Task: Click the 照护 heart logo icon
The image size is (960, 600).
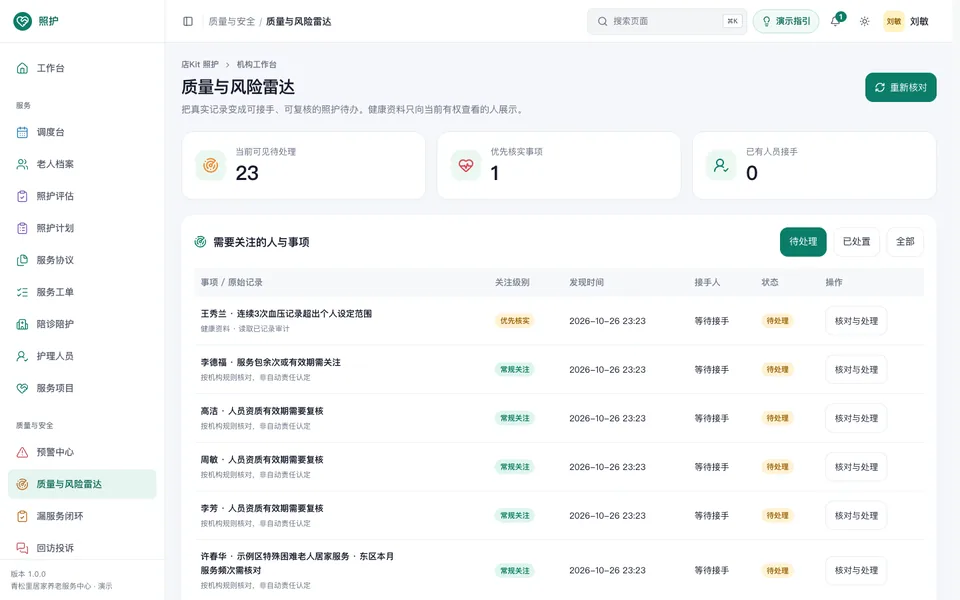Action: (x=23, y=21)
